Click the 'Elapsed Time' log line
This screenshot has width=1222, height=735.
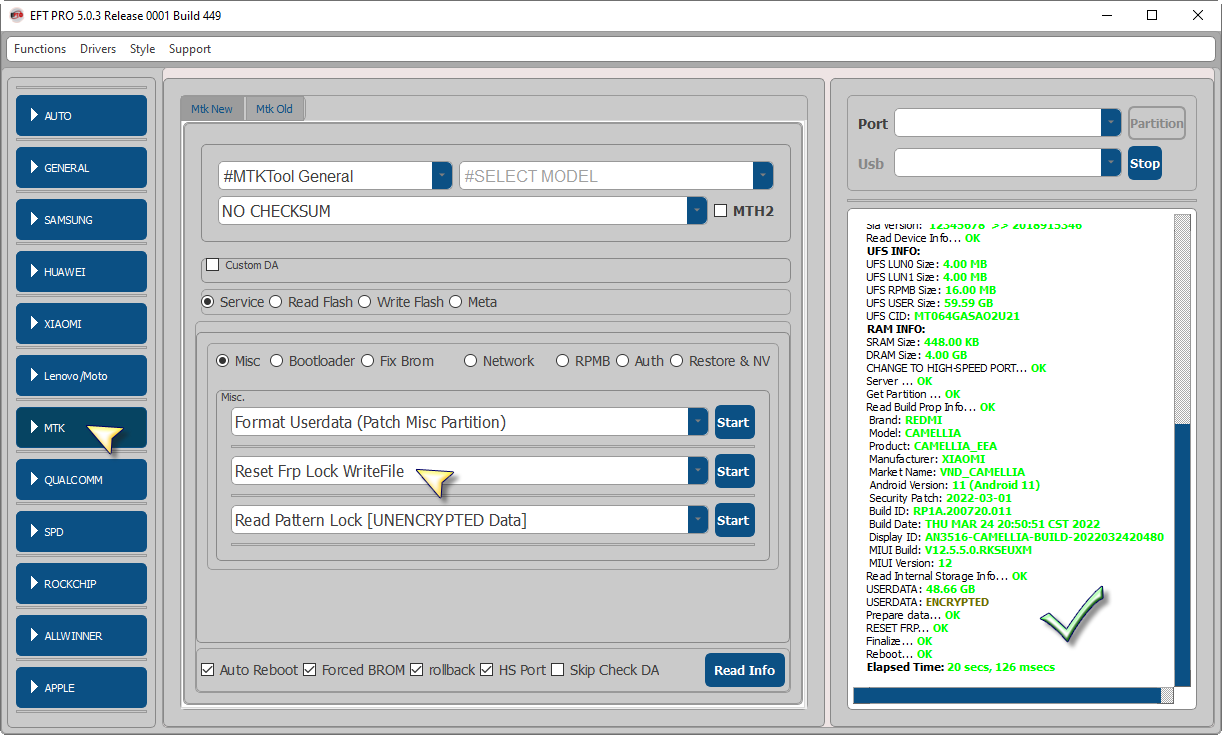pos(960,667)
